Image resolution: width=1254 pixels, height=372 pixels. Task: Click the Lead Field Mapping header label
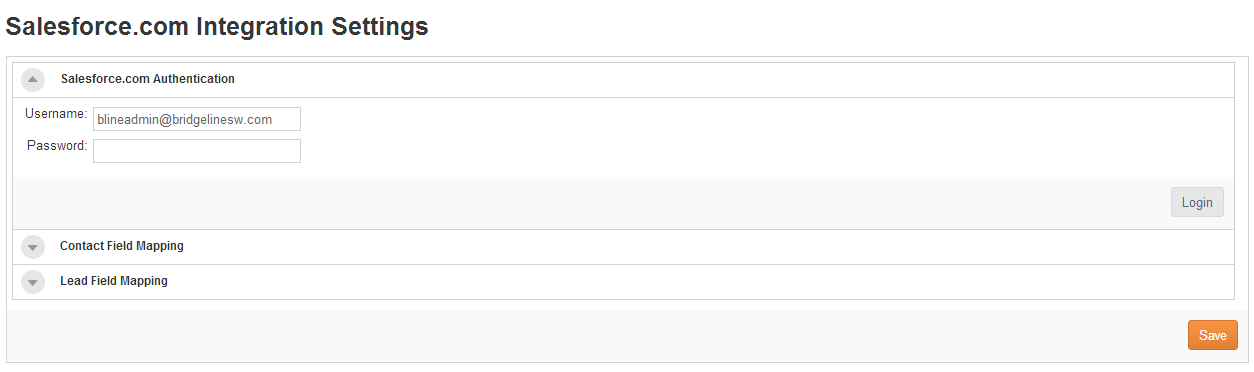point(114,281)
